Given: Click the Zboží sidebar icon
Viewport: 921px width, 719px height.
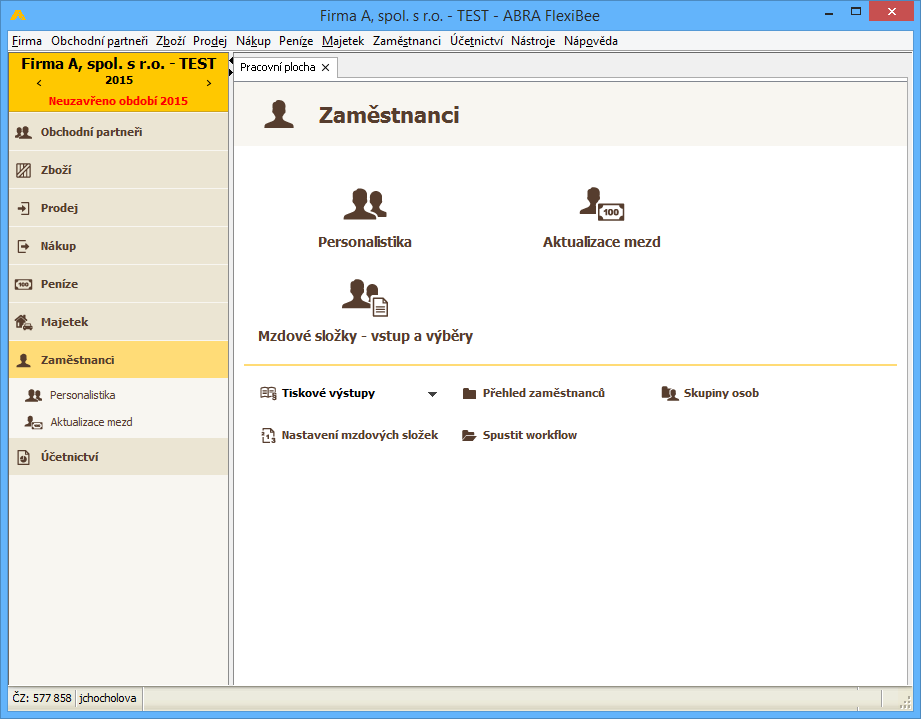Looking at the screenshot, I should click(23, 170).
